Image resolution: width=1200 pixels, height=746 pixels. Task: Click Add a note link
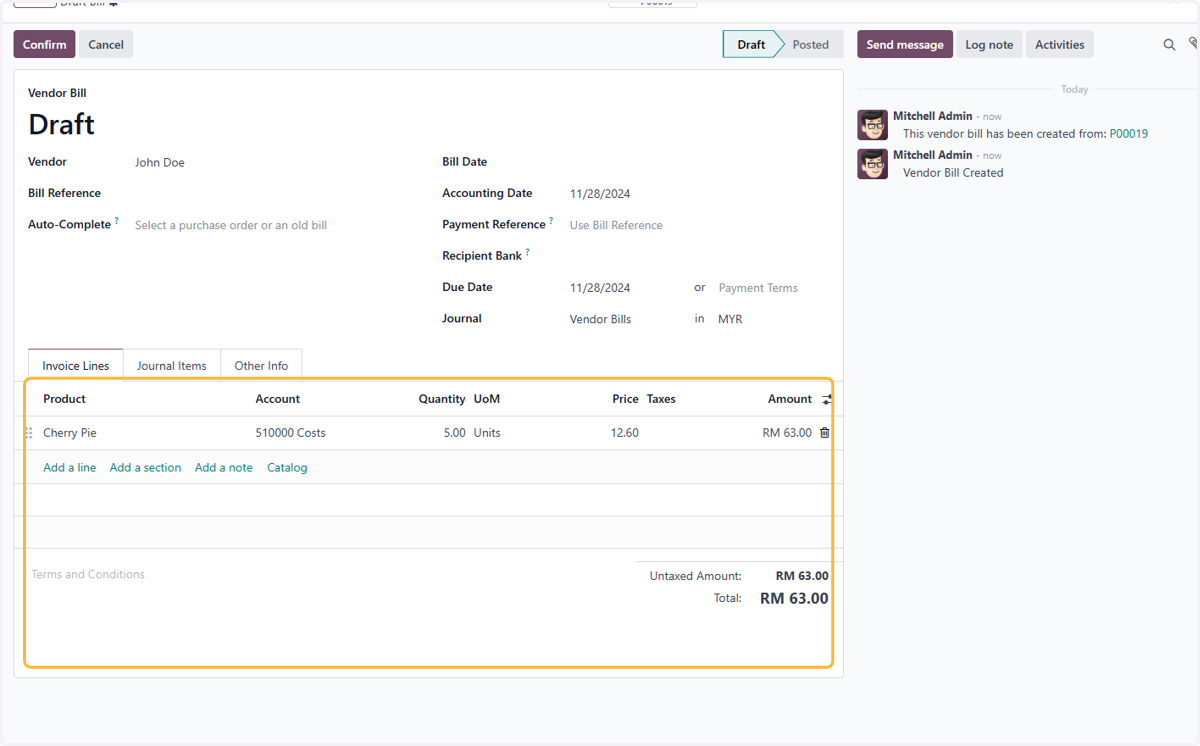(224, 467)
